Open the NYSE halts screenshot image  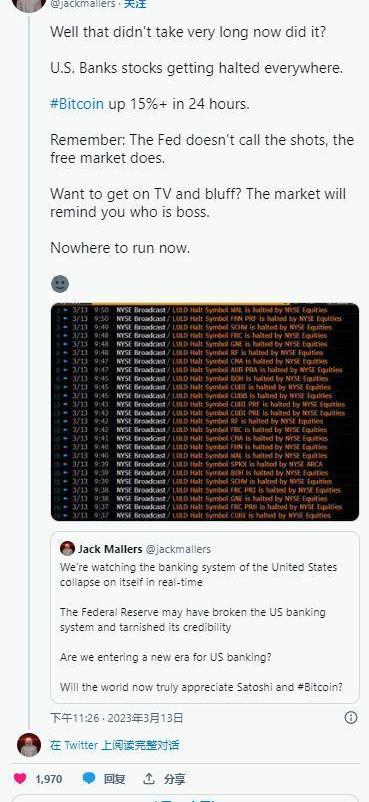(205, 412)
